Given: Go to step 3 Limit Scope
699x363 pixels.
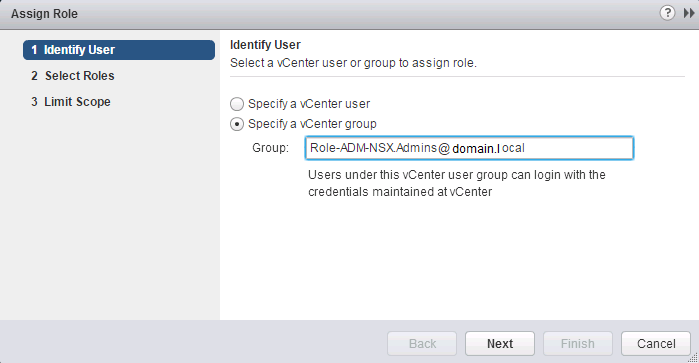Looking at the screenshot, I should coord(71,102).
